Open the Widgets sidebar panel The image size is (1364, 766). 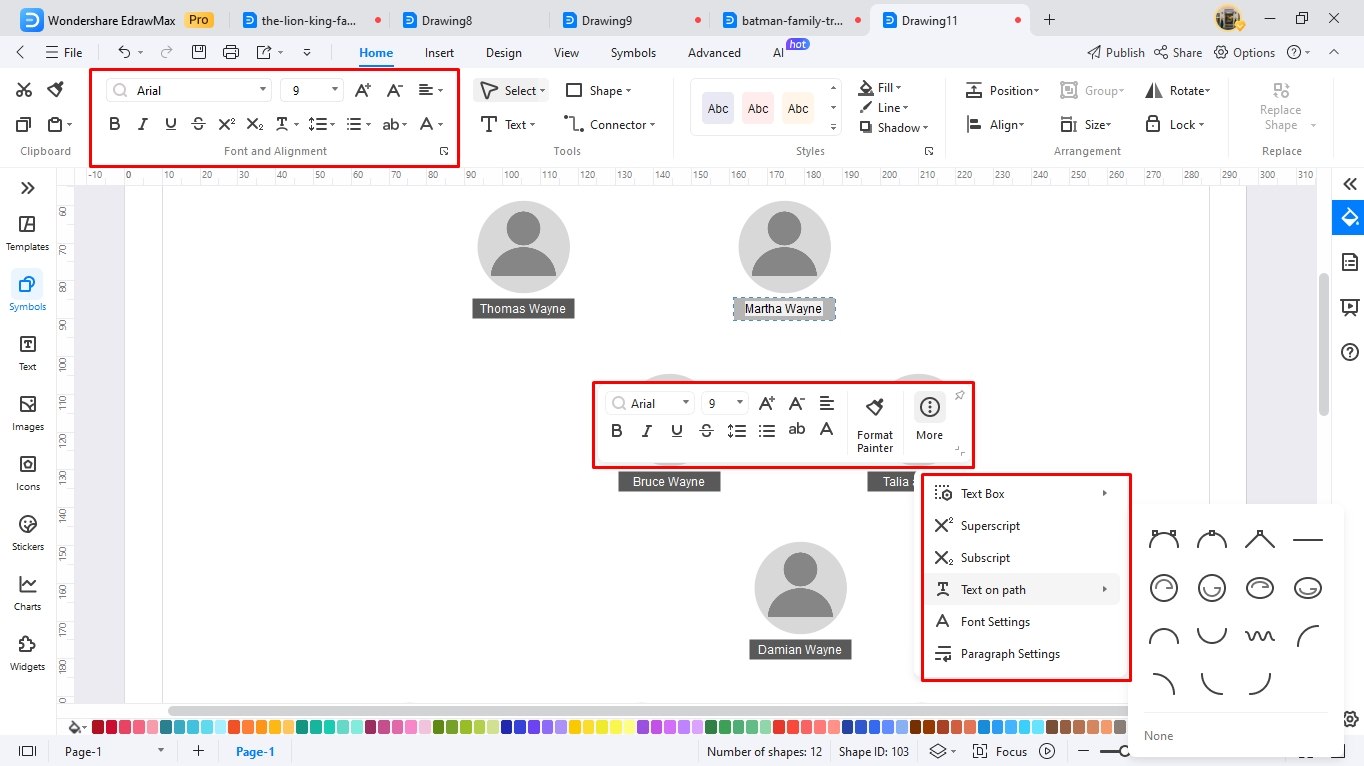tap(27, 653)
